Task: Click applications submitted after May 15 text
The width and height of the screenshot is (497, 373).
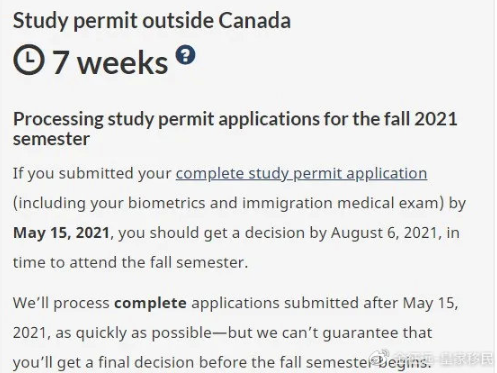Action: pos(324,303)
